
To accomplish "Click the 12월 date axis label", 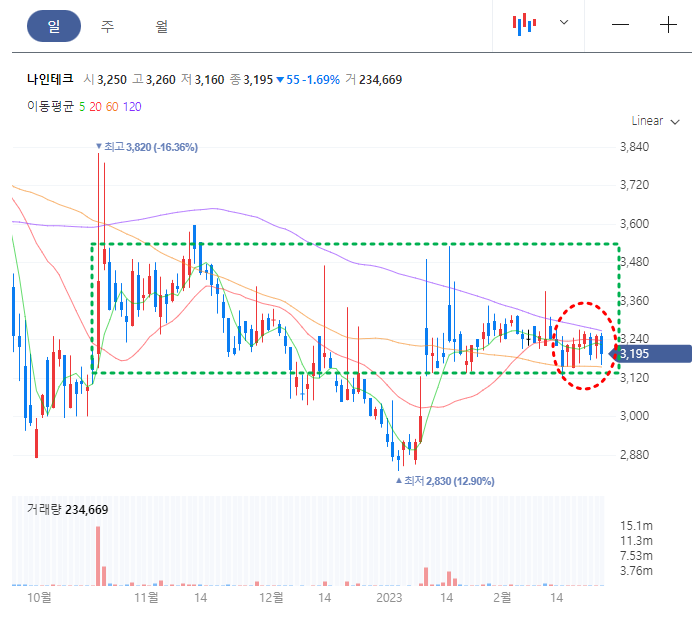I will point(271,598).
